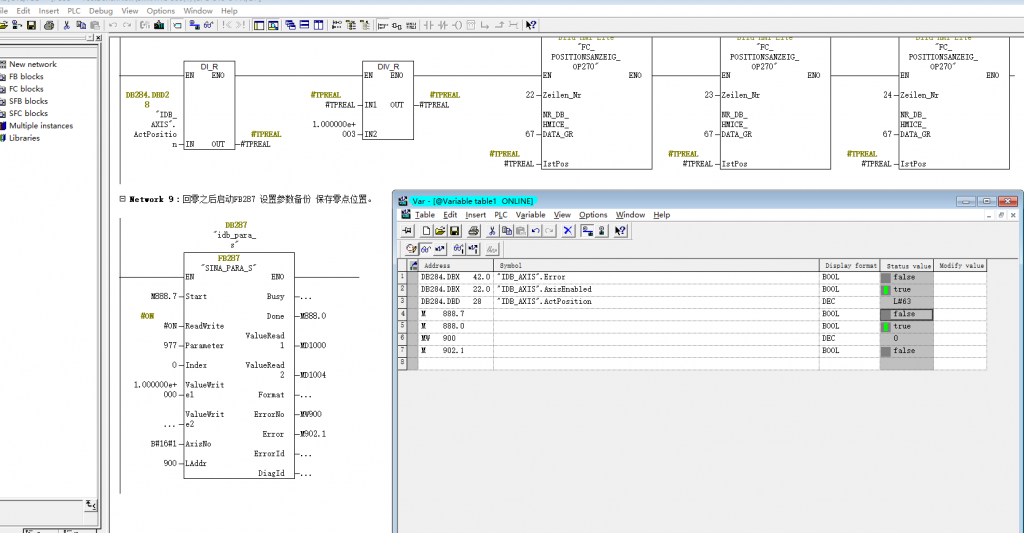Open Debug menu in main editor
Image resolution: width=1024 pixels, height=533 pixels.
point(101,10)
